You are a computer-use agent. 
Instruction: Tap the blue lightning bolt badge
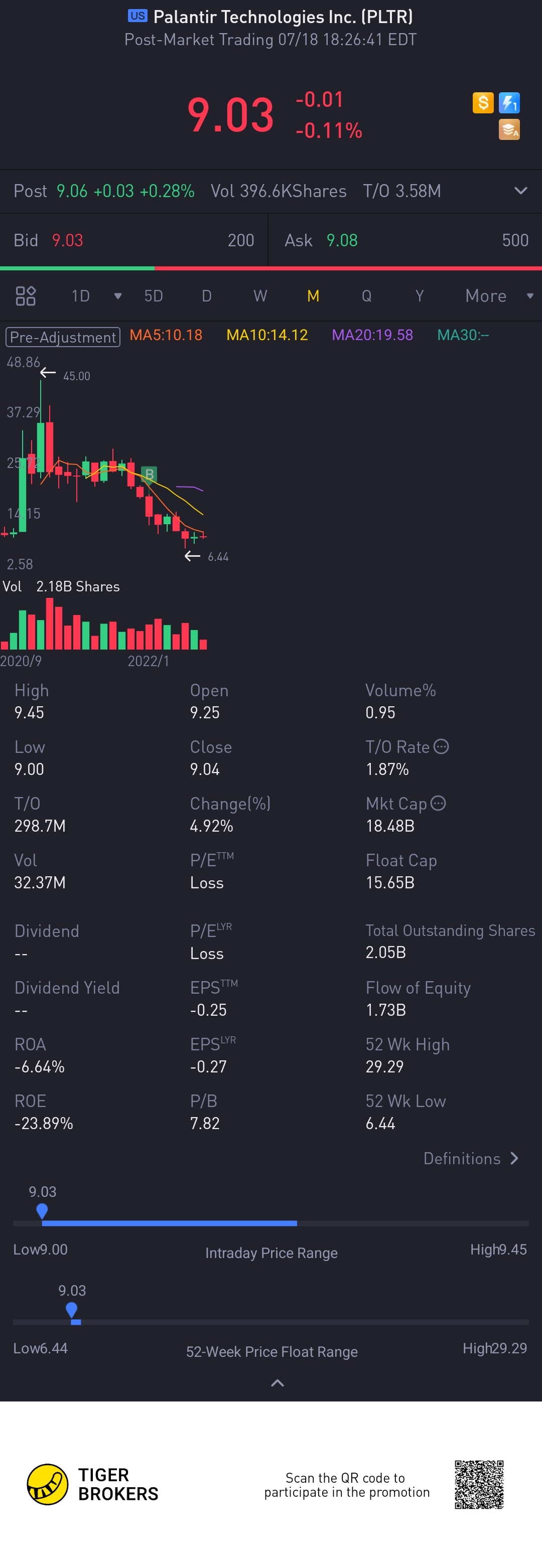click(509, 102)
